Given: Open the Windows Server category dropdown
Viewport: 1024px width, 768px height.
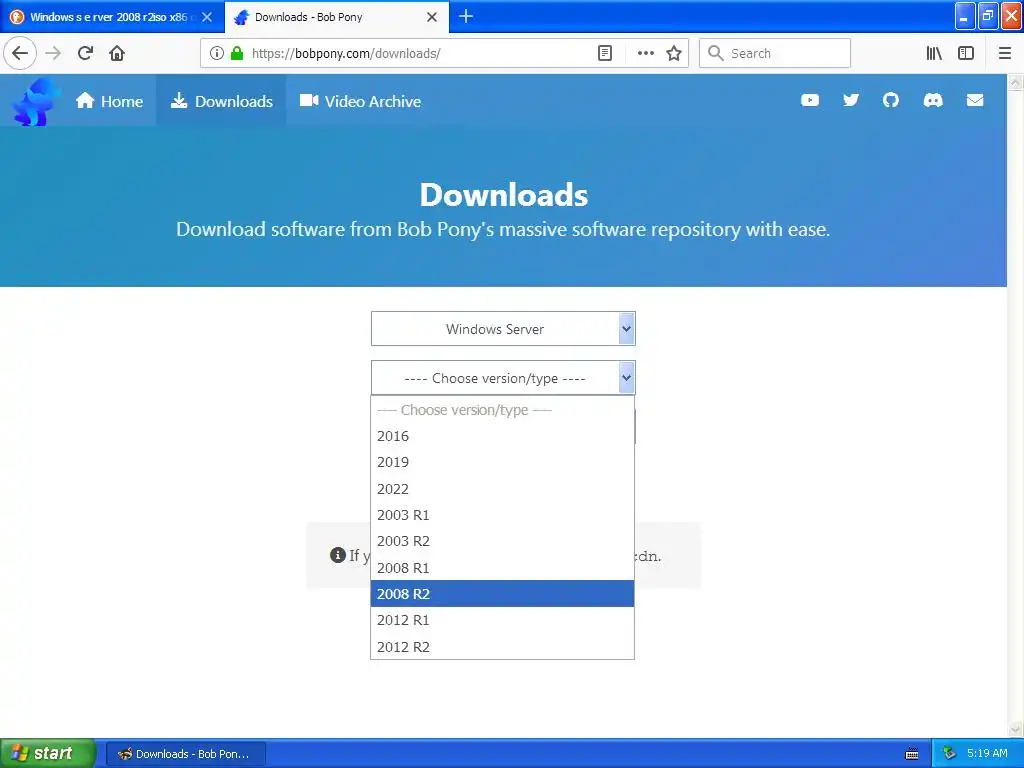Looking at the screenshot, I should [503, 328].
